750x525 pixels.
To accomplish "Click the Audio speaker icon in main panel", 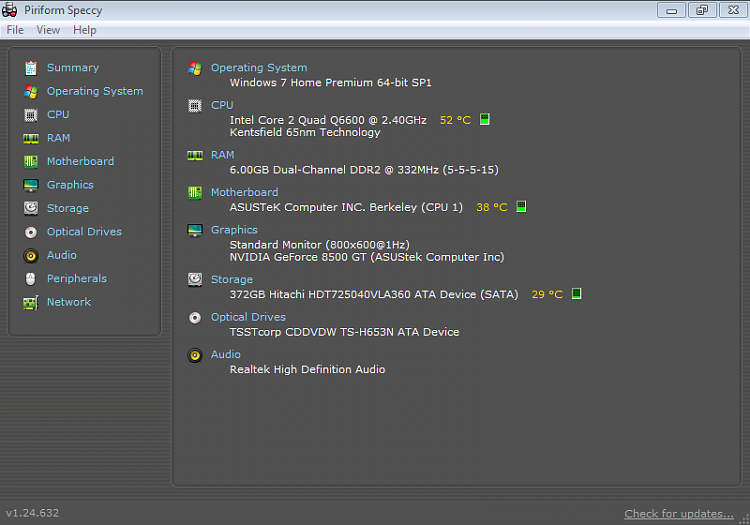I will coord(195,355).
